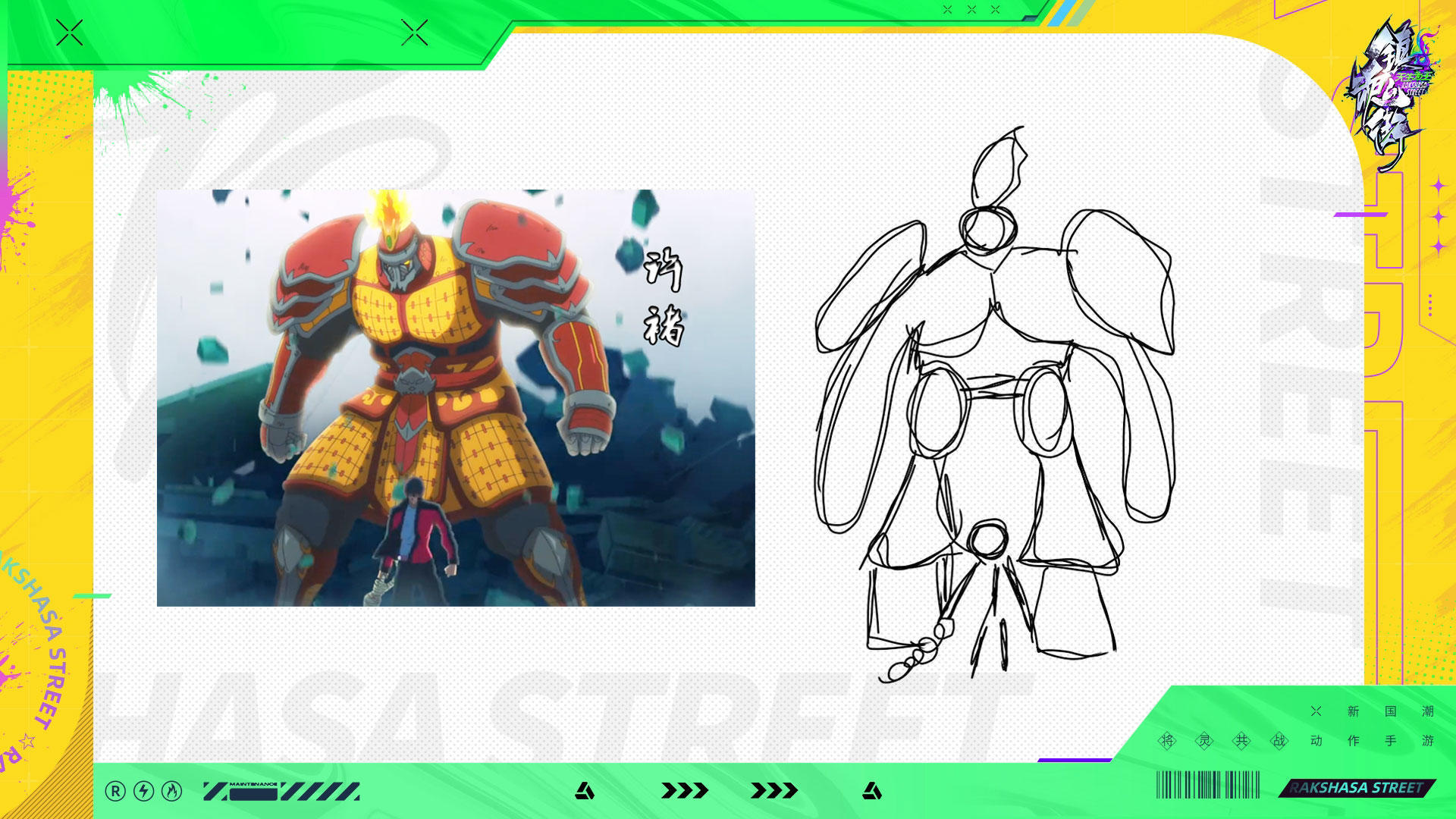This screenshot has height=819, width=1456.
Task: Click the circled flame icon
Action: tap(172, 792)
